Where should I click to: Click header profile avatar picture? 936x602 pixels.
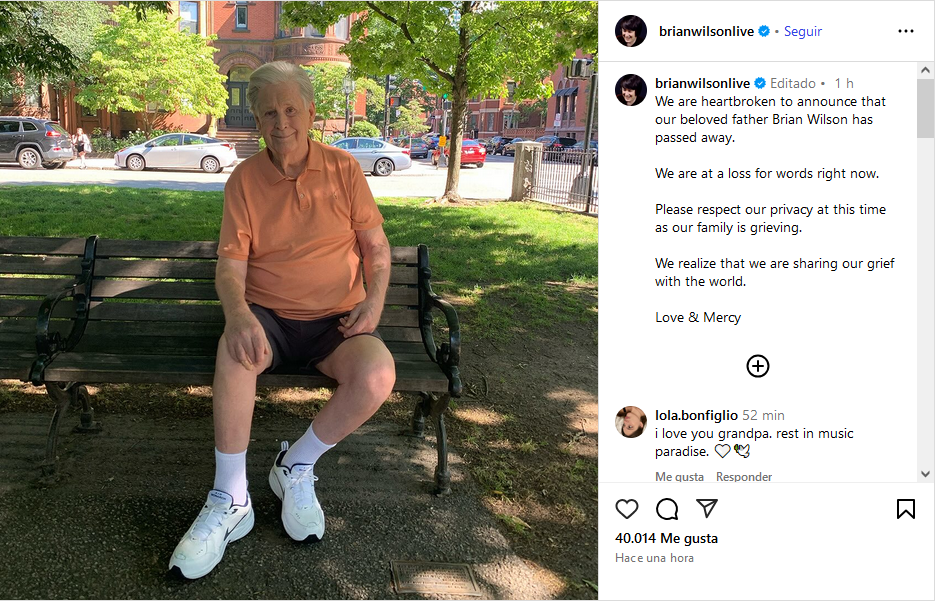click(631, 31)
